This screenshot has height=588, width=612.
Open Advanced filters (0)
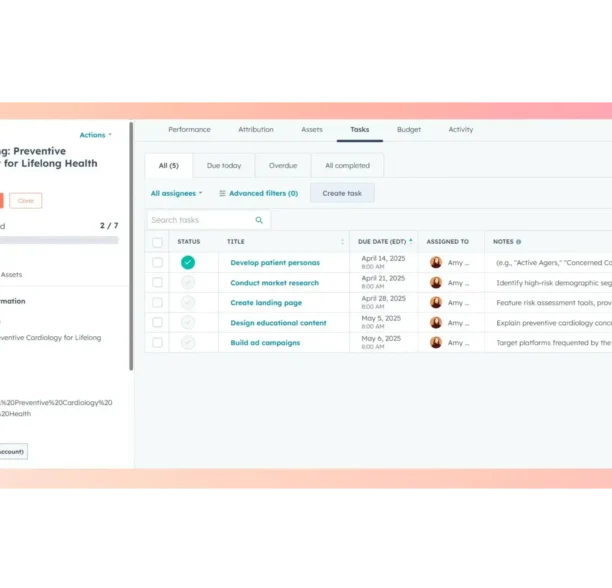pyautogui.click(x=258, y=194)
